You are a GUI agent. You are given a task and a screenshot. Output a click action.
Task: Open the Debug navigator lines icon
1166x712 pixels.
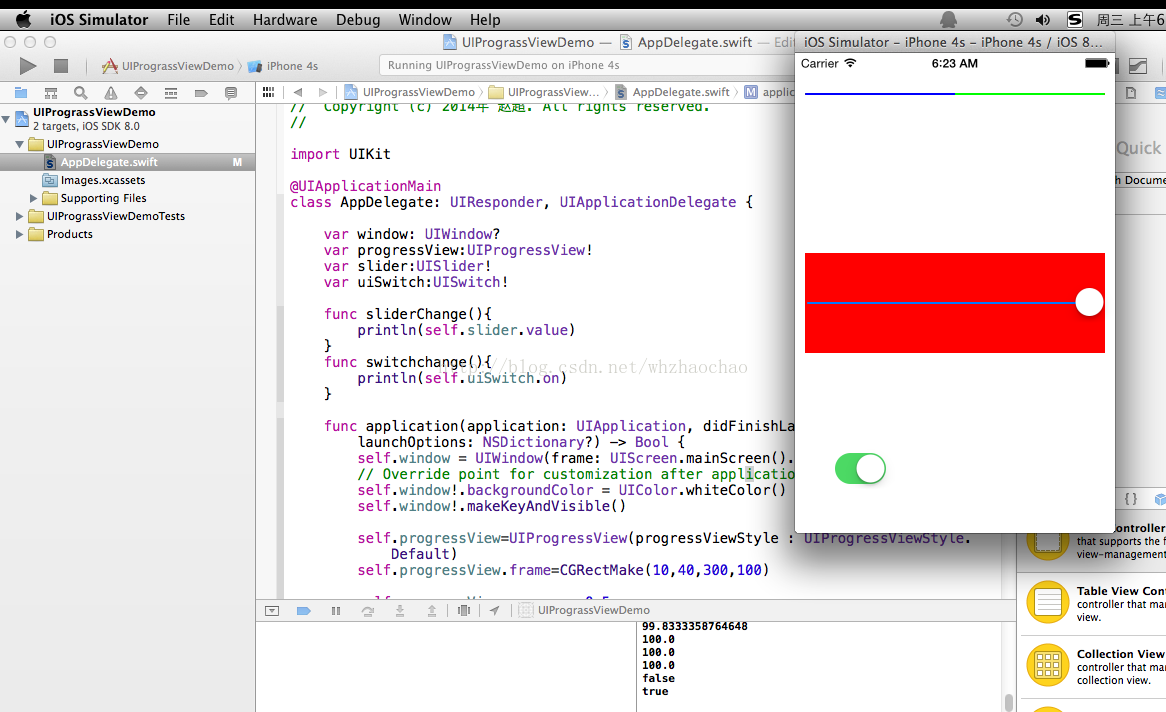pyautogui.click(x=171, y=93)
